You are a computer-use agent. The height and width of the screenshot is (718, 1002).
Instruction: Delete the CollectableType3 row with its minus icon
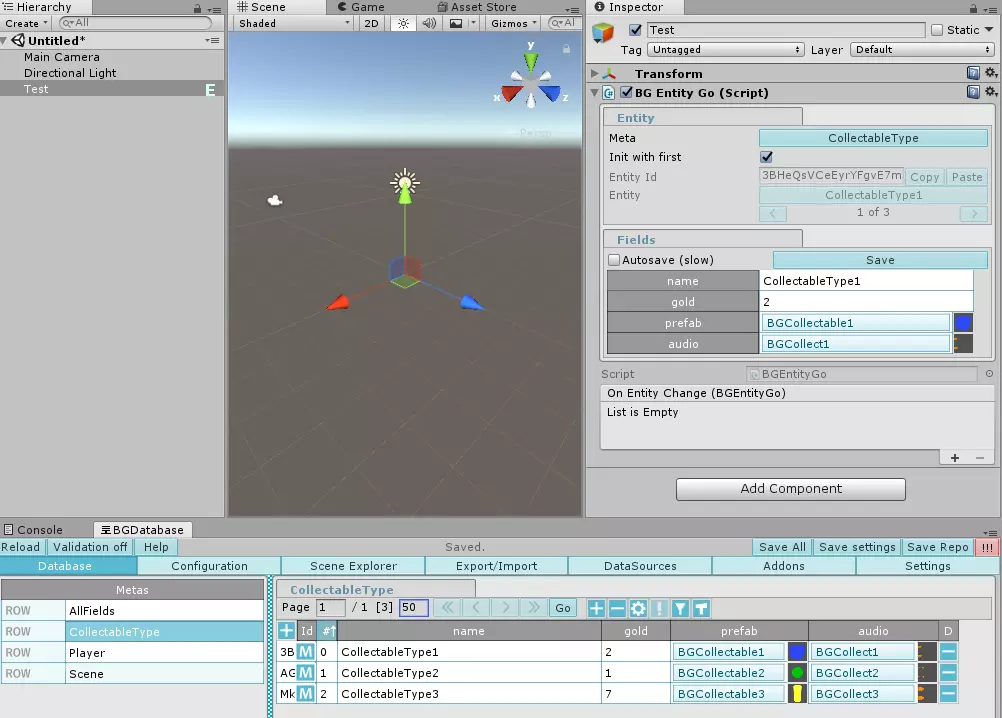(948, 694)
